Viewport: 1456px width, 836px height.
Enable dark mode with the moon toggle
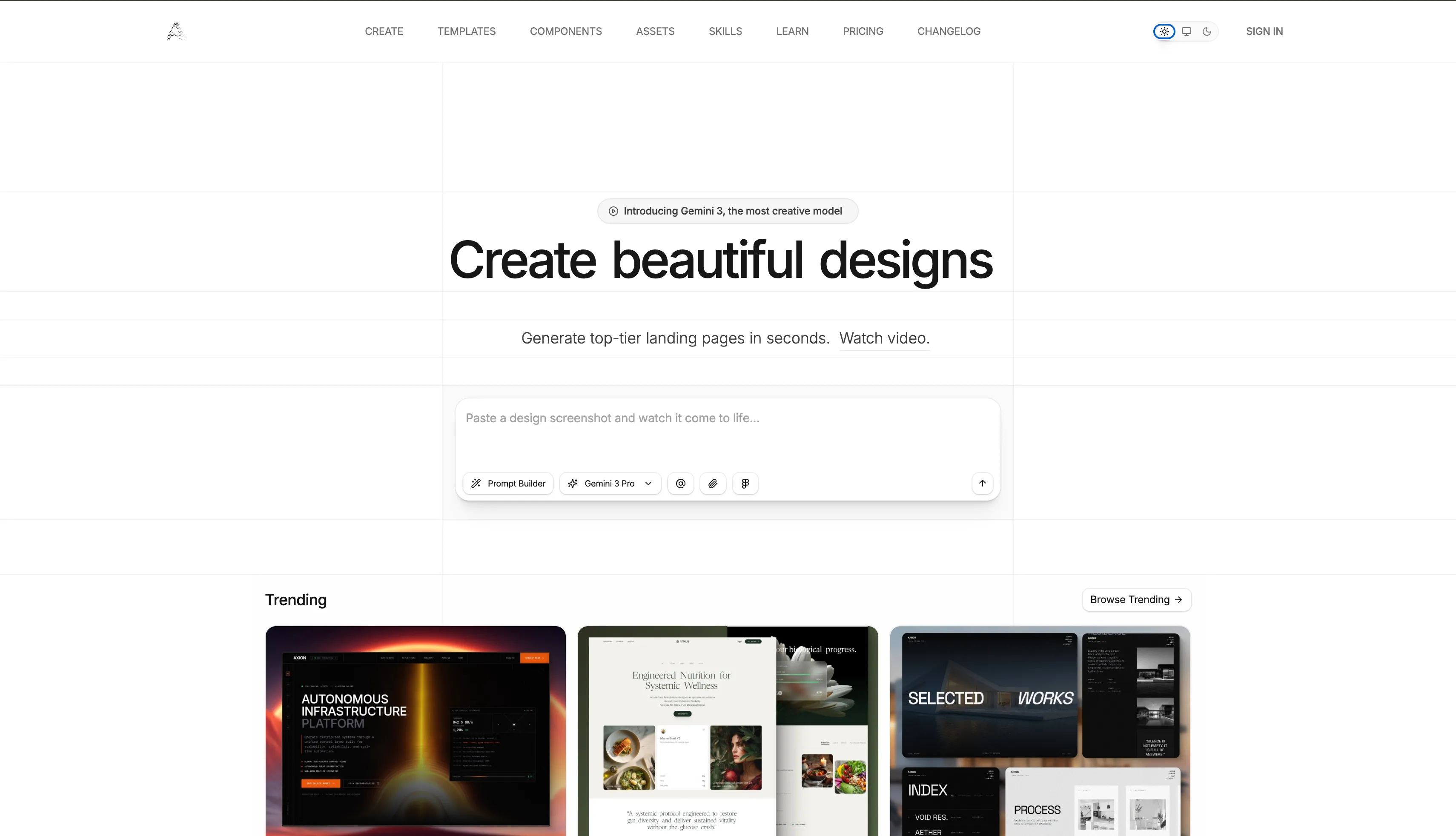[1207, 31]
